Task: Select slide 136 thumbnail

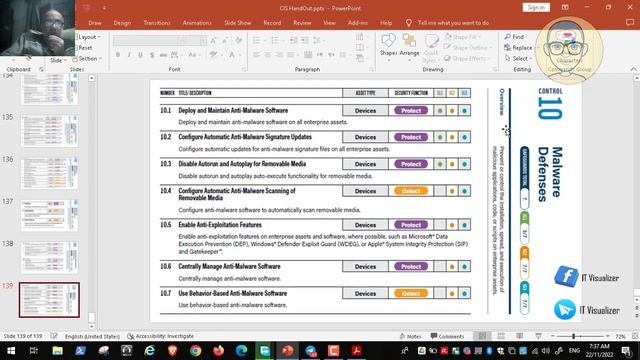Action: tap(49, 173)
